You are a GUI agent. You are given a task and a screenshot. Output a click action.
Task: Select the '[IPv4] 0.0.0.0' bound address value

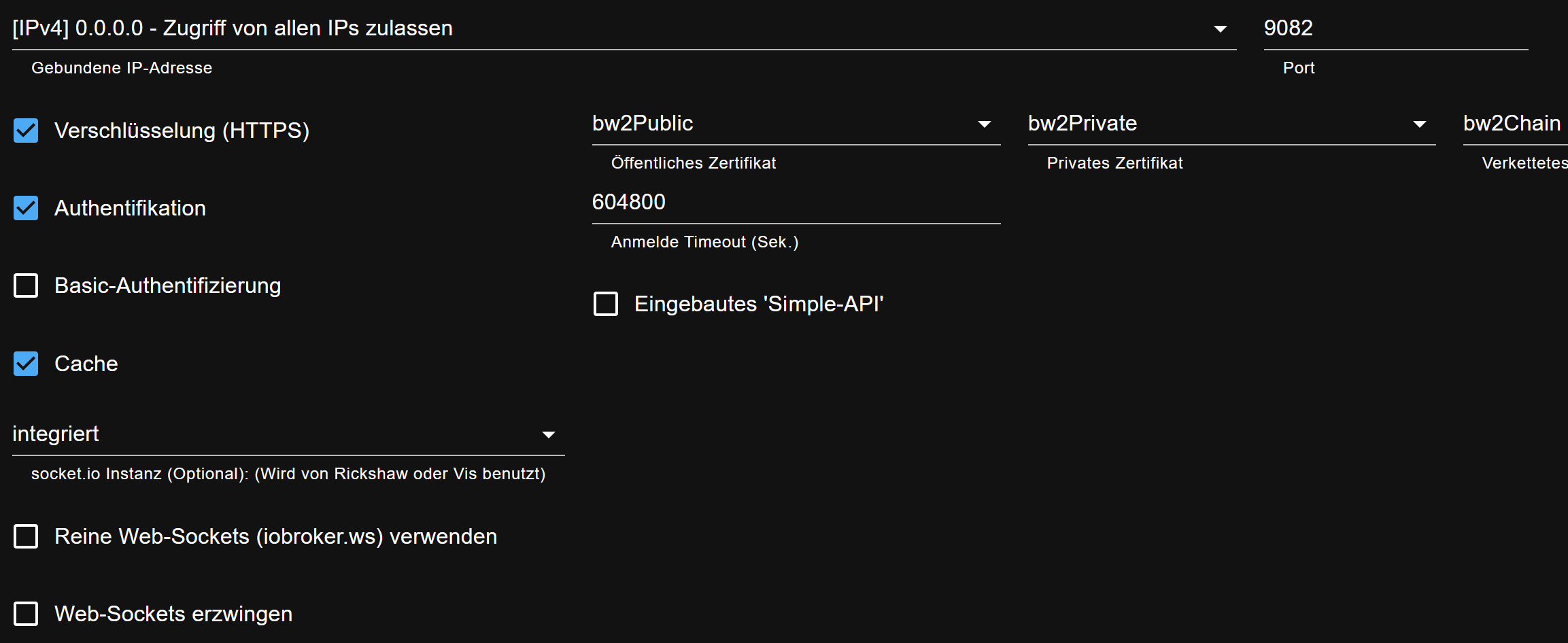tap(233, 29)
